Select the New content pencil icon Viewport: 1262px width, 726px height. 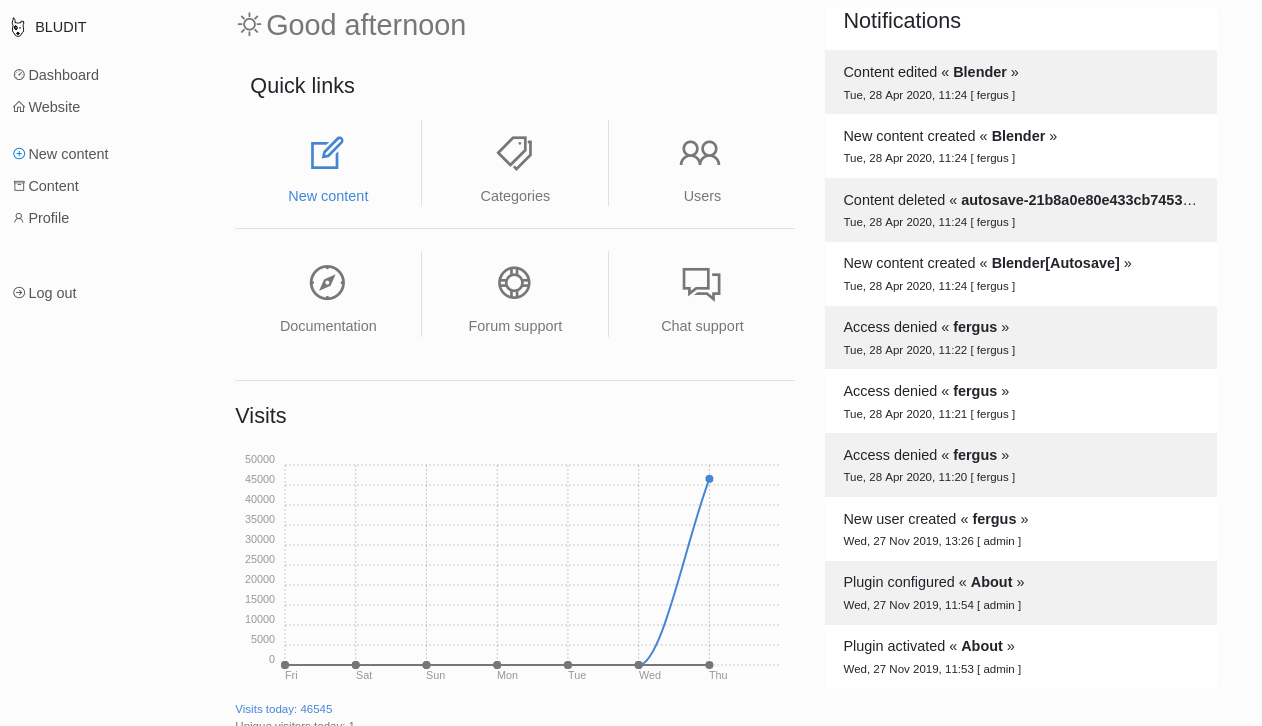point(328,151)
